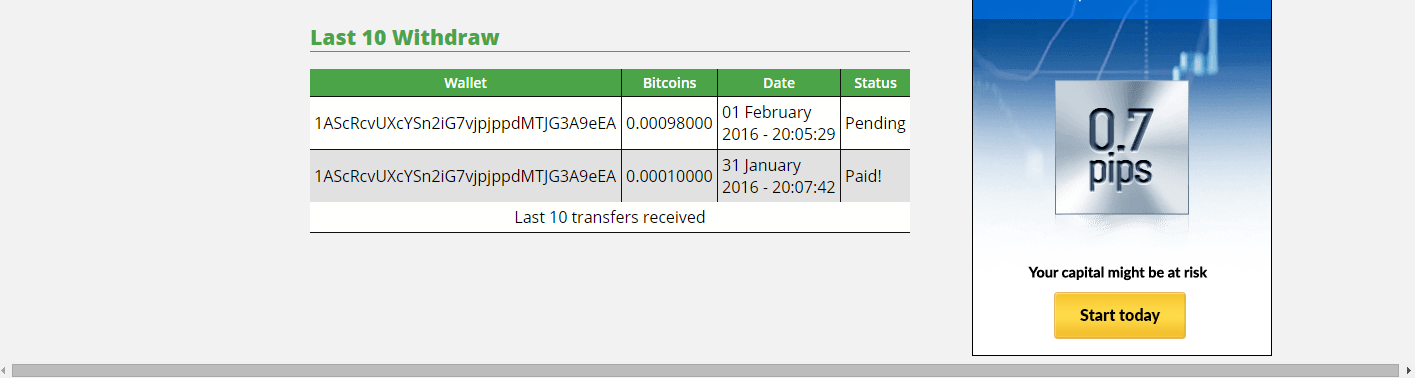This screenshot has height=378, width=1415.
Task: Click the Wallet column header
Action: tap(466, 83)
